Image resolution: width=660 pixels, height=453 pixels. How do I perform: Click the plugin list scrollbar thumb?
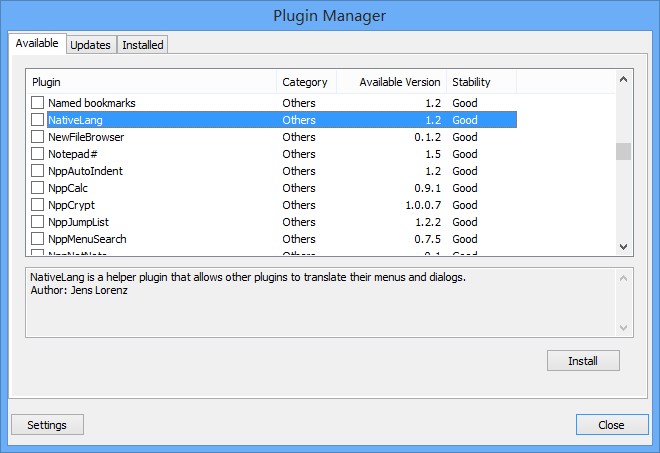click(624, 152)
